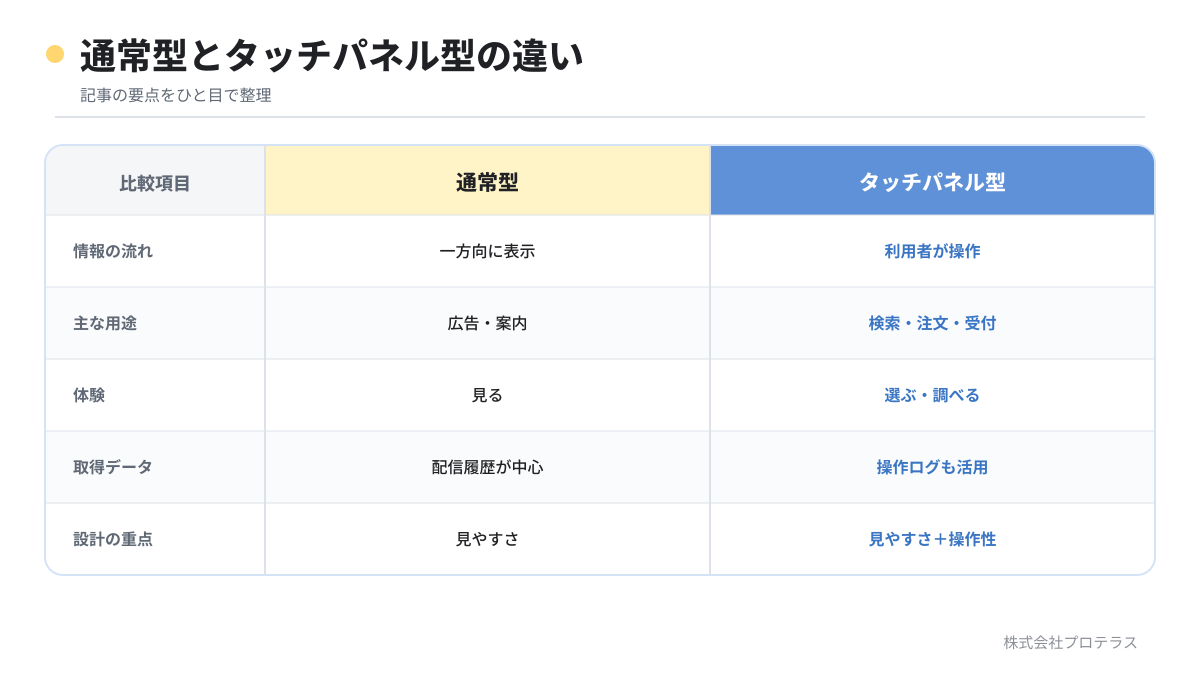Click the 利用者が操作 cell
The image size is (1200, 675).
pyautogui.click(x=932, y=251)
